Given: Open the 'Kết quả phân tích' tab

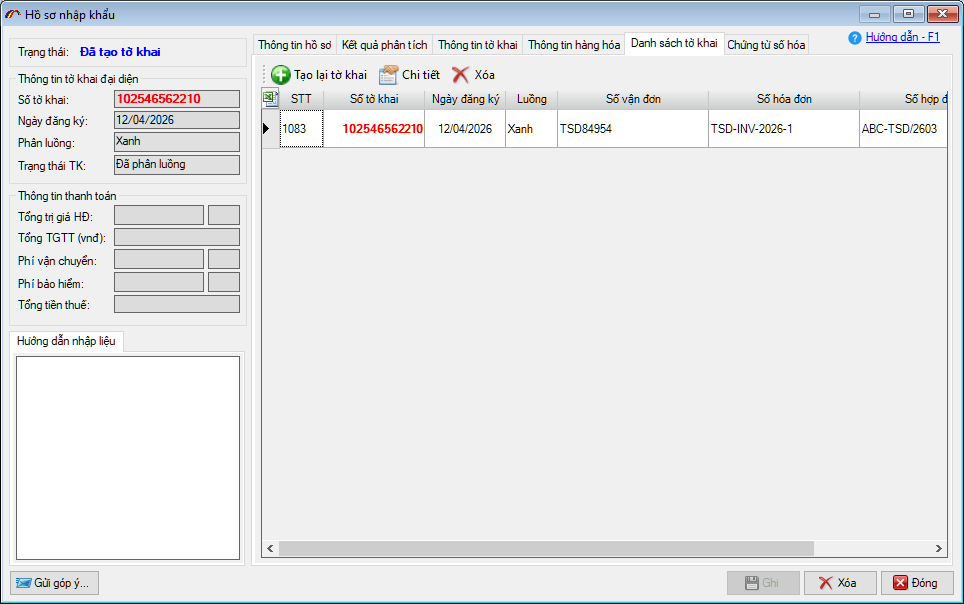Looking at the screenshot, I should 384,45.
